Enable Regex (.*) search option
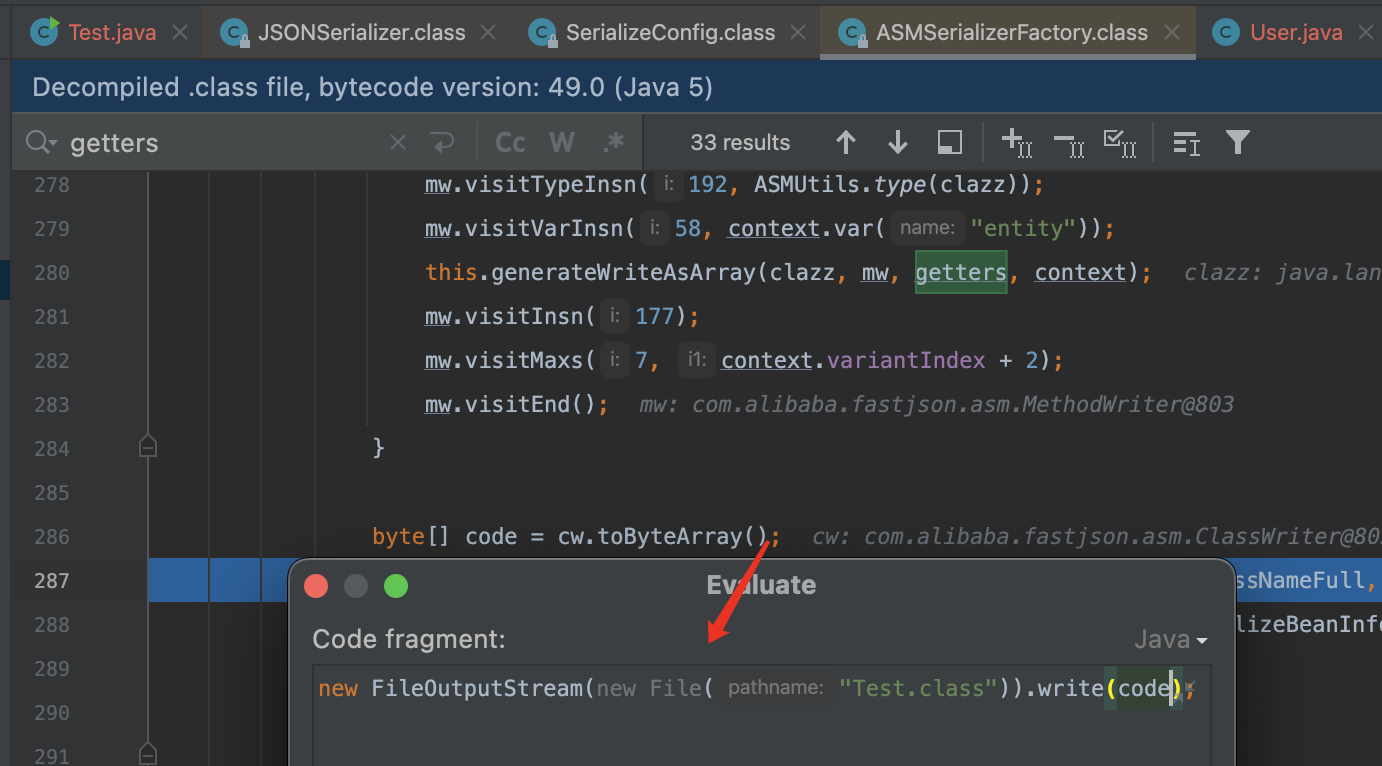1382x766 pixels. point(613,143)
